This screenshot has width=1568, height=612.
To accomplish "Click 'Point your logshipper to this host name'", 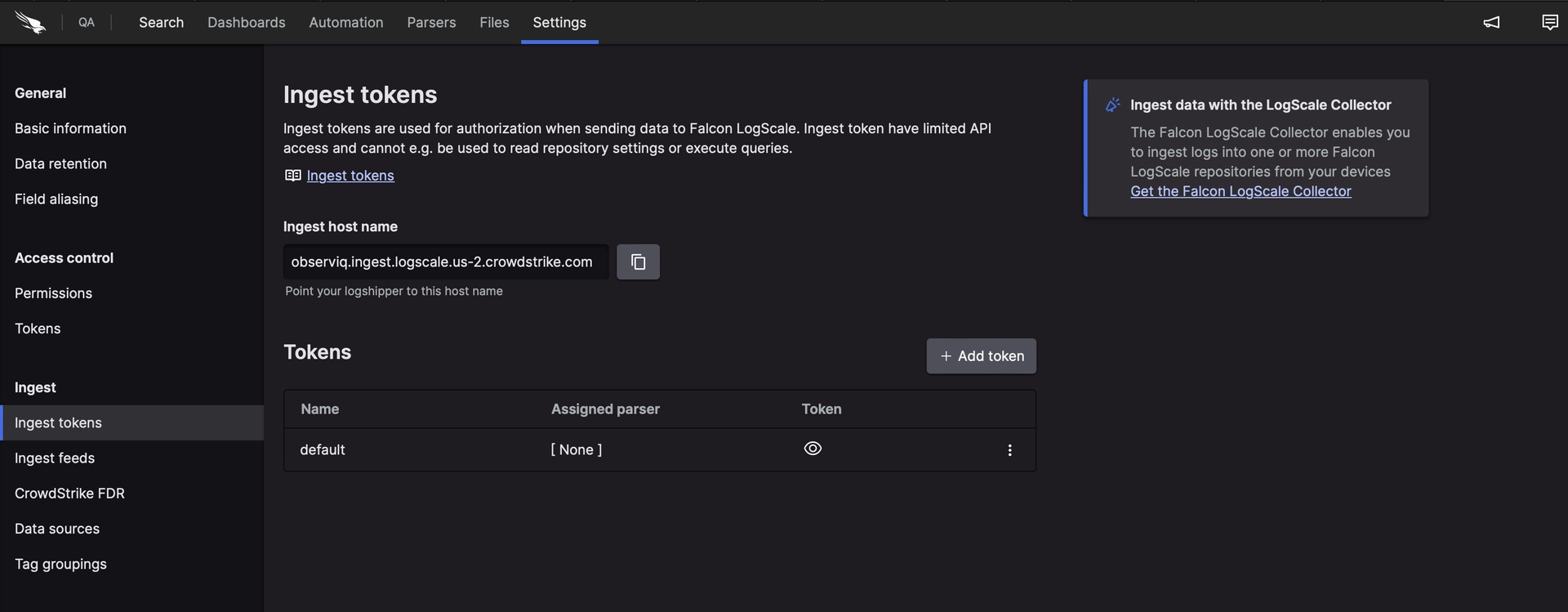I will 394,291.
